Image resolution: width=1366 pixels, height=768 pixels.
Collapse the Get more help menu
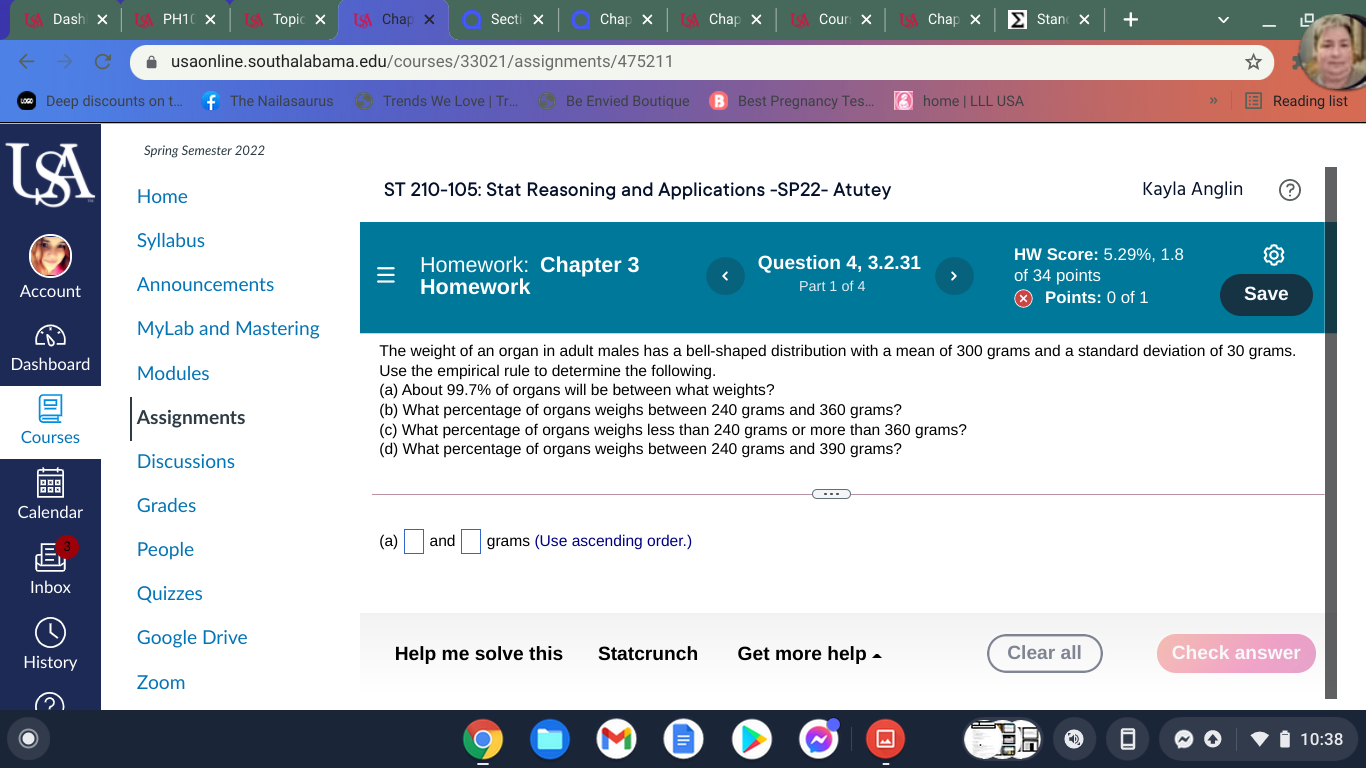810,653
